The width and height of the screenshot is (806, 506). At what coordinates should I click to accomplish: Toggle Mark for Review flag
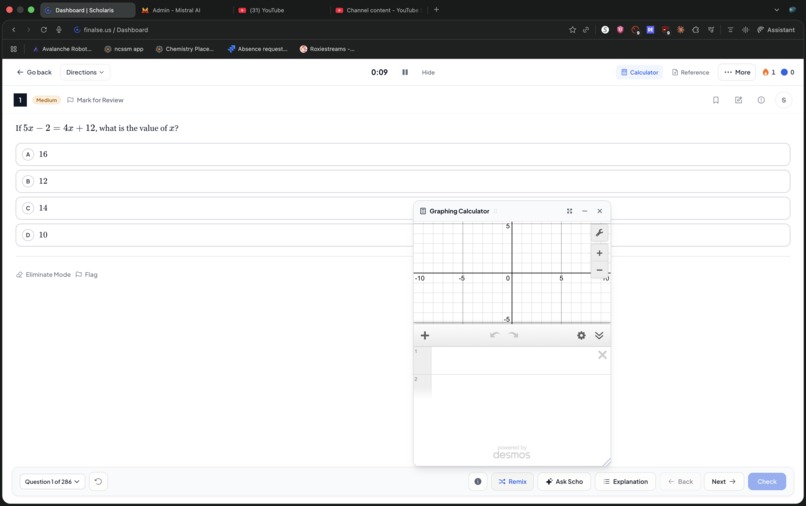[95, 100]
